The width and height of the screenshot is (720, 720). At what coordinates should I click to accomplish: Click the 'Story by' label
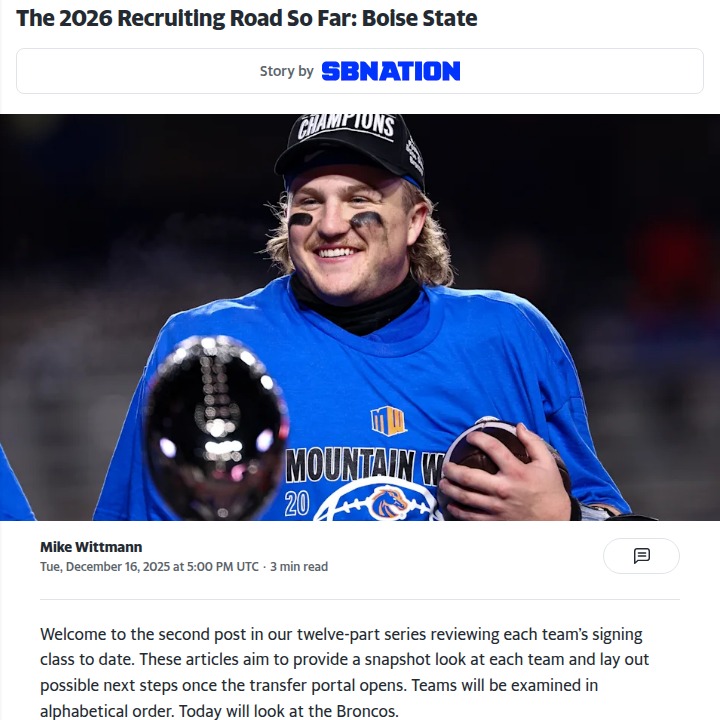click(x=286, y=71)
